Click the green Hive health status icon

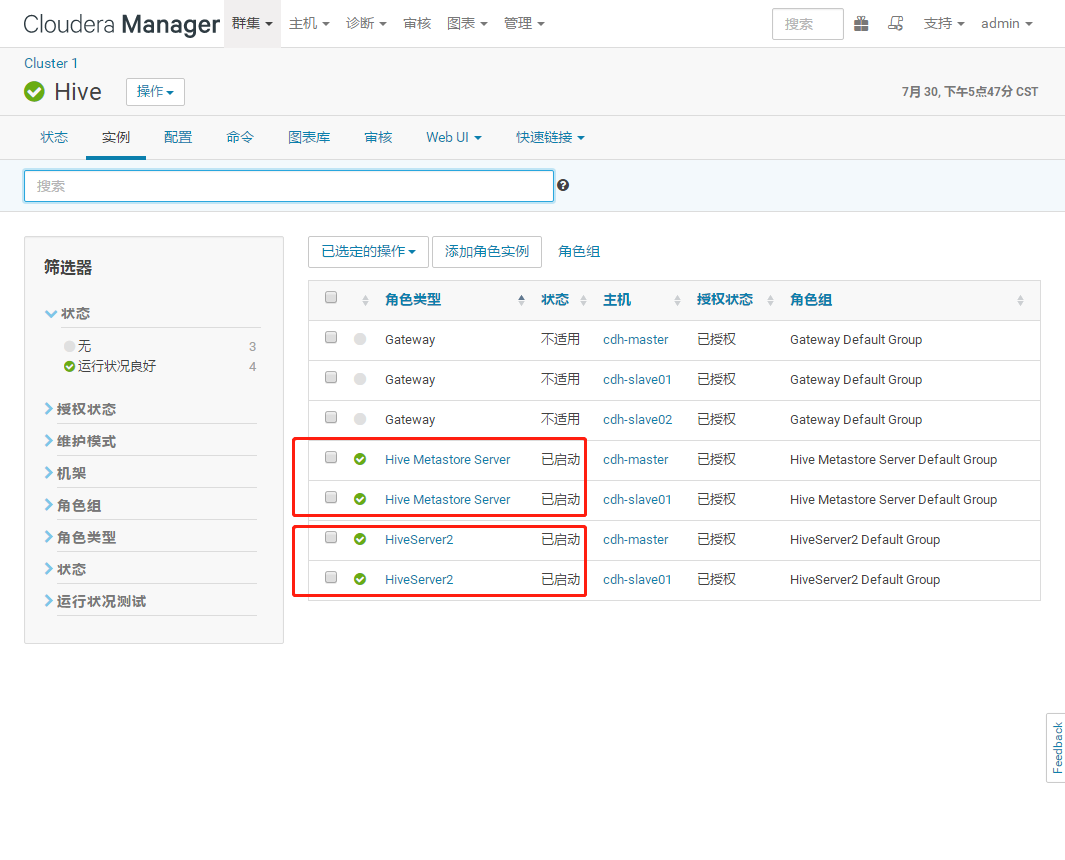(x=34, y=91)
